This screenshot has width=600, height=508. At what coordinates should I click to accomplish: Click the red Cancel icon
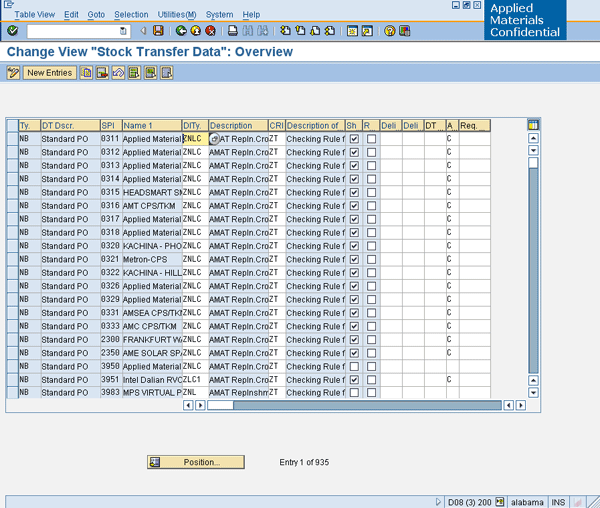click(210, 31)
